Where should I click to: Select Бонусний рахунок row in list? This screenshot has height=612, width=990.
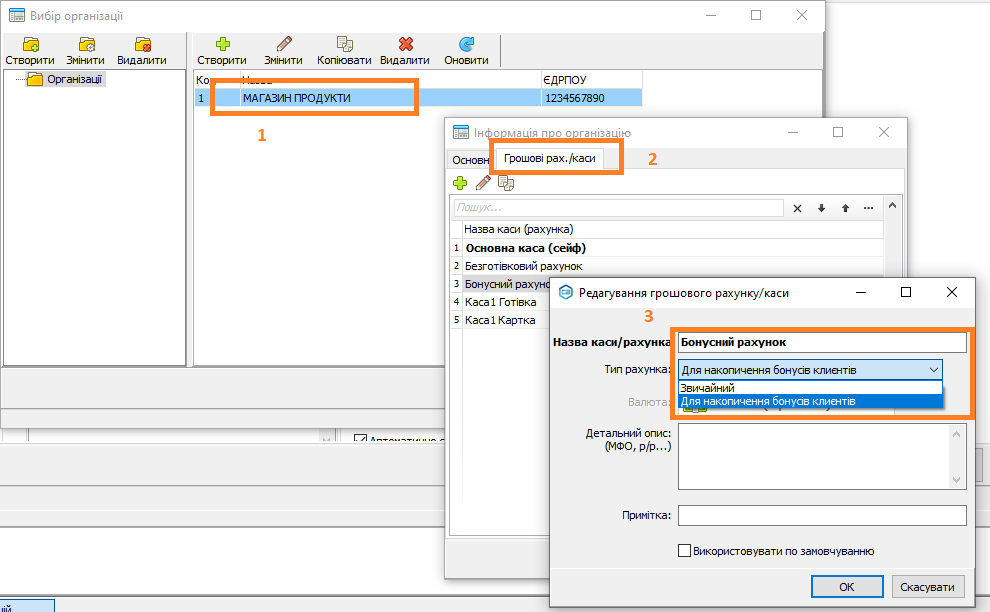(x=506, y=284)
